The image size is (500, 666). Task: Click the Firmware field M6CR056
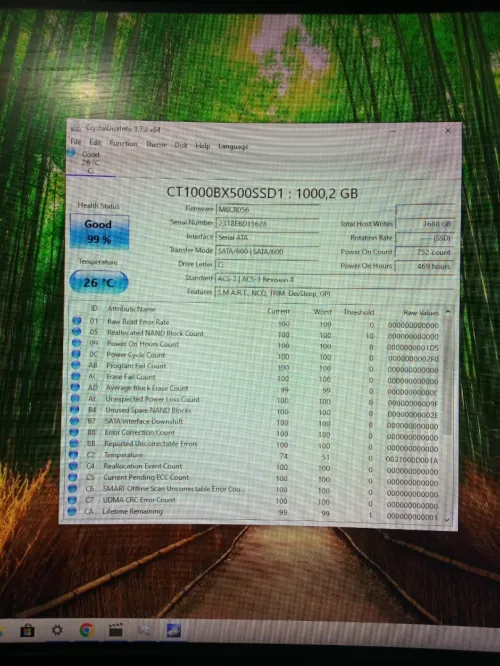(268, 209)
